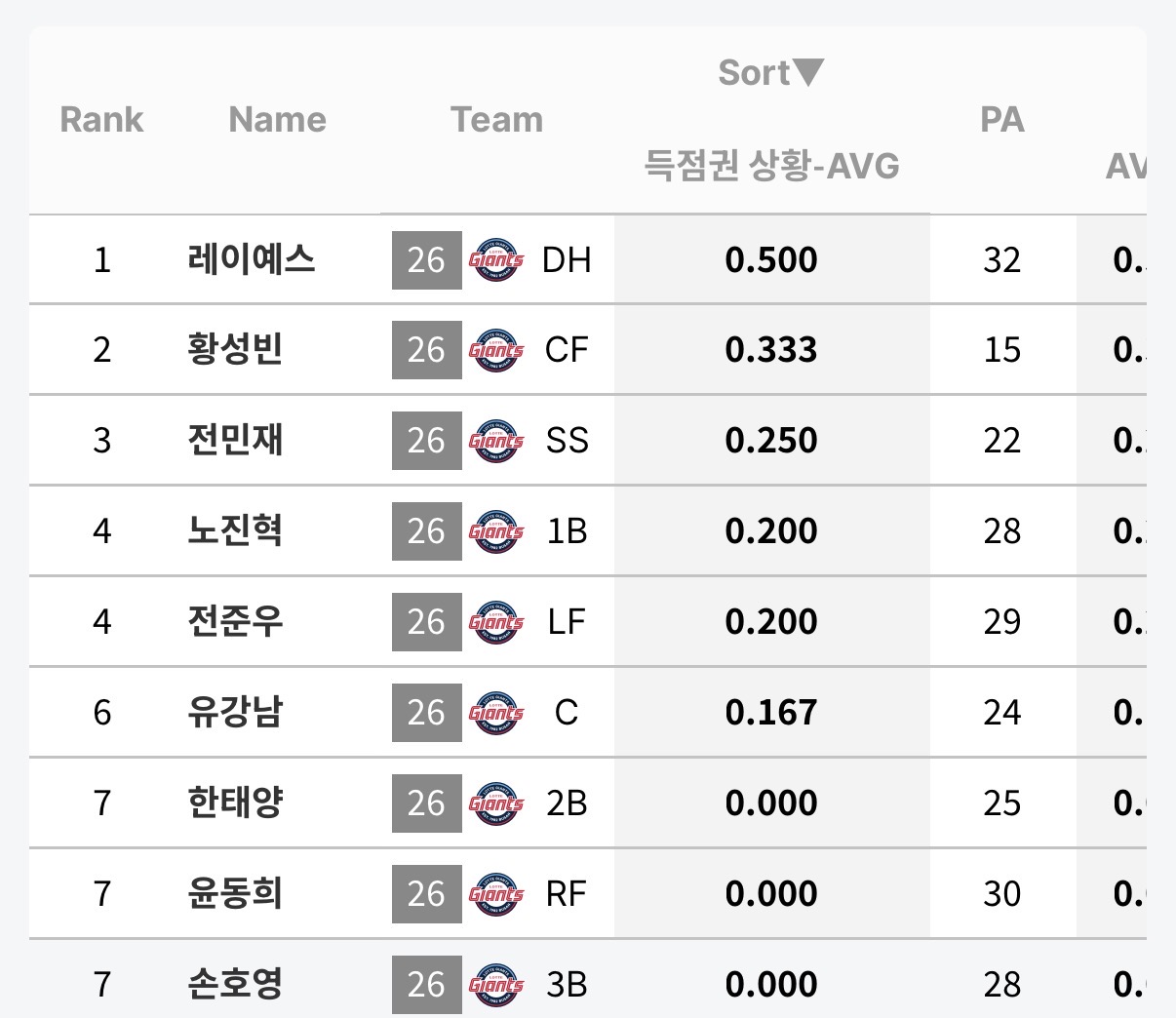Viewport: 1176px width, 1018px height.
Task: Click Giants logo in 전민재 row
Action: (x=496, y=441)
